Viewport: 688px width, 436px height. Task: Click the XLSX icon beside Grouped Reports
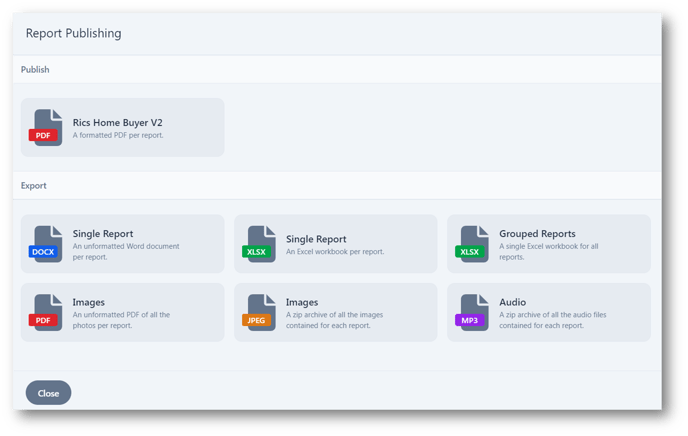point(472,244)
